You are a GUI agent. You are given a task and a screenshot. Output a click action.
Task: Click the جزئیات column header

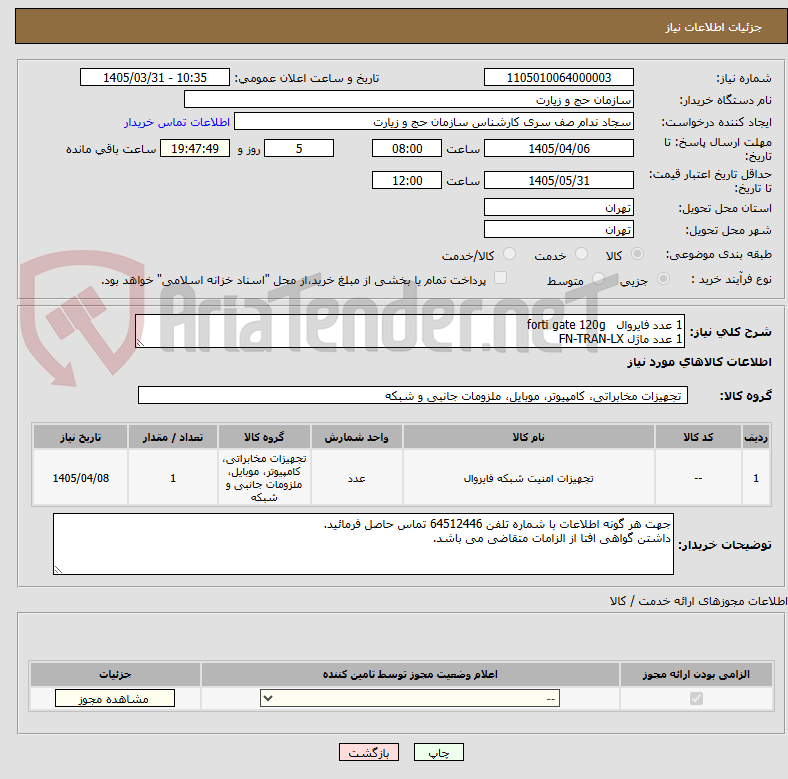tap(115, 674)
